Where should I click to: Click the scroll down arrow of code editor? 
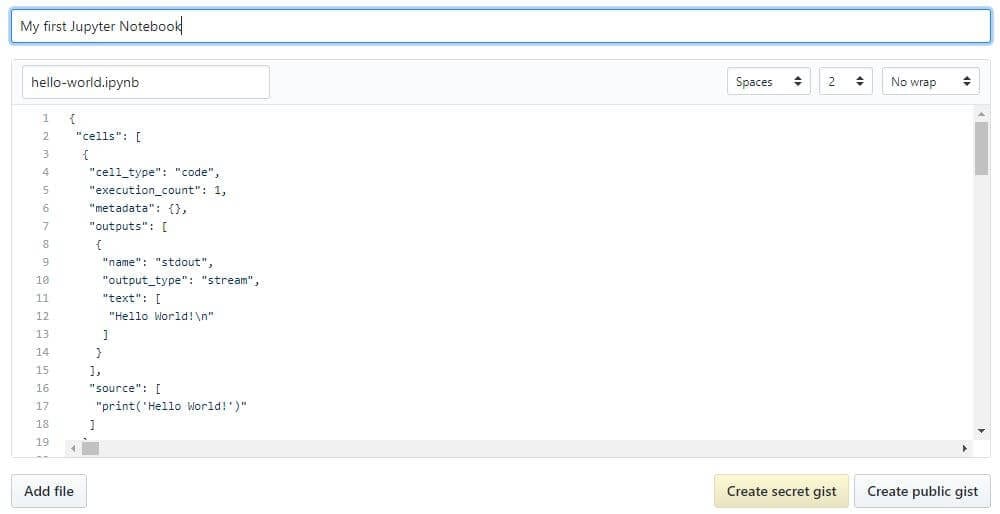click(981, 430)
